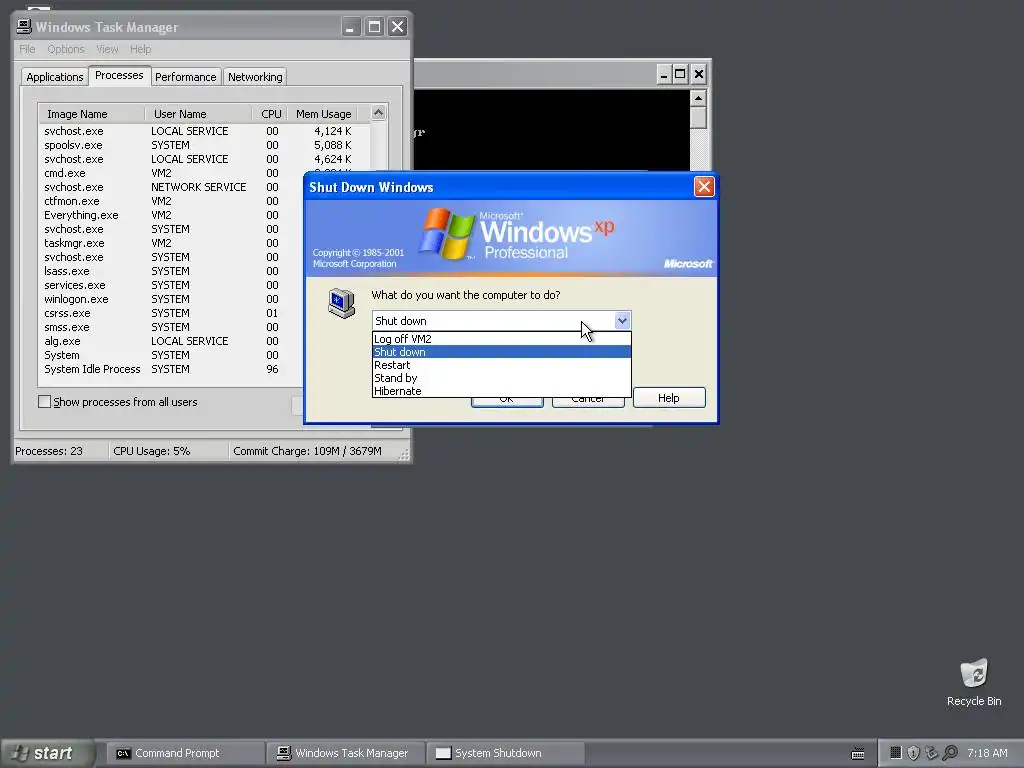Image resolution: width=1024 pixels, height=768 pixels.
Task: Open the shutdown action dropdown arrow
Action: (622, 321)
